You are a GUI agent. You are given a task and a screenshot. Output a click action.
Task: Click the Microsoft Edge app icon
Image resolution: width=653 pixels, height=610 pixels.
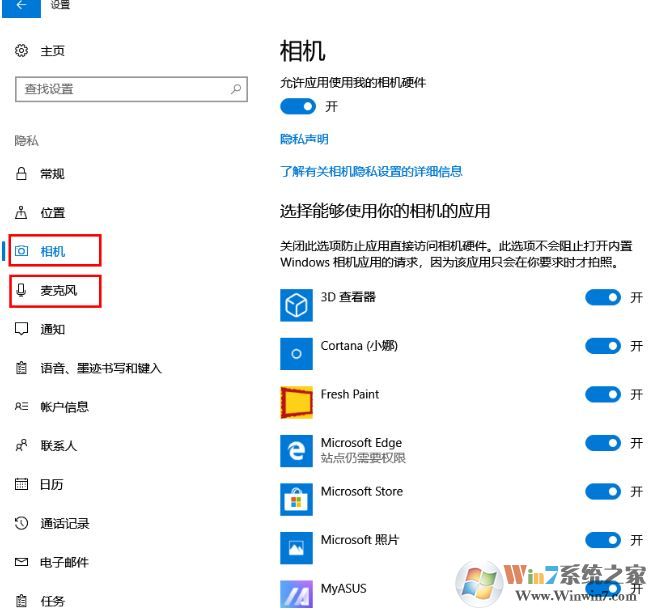296,451
